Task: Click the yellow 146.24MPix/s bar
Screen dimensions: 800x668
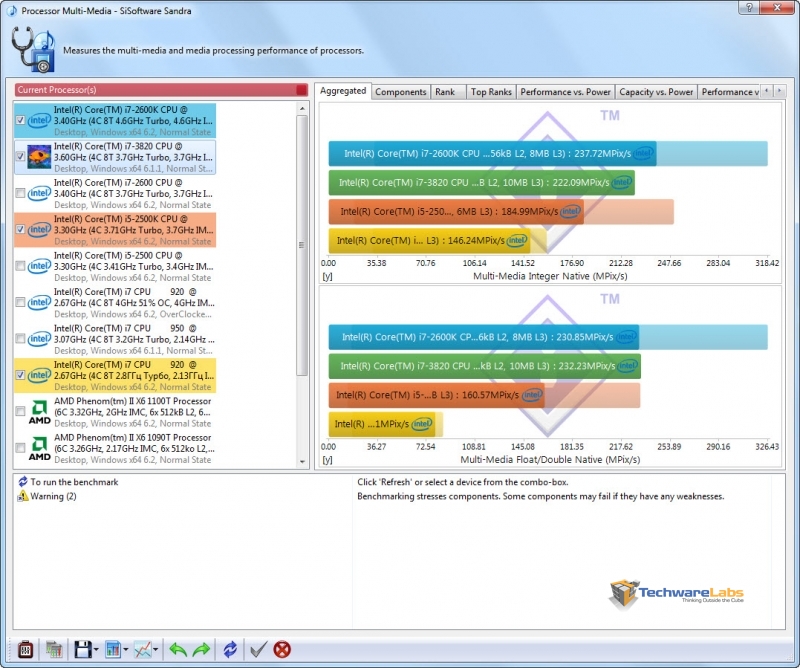Action: point(430,241)
